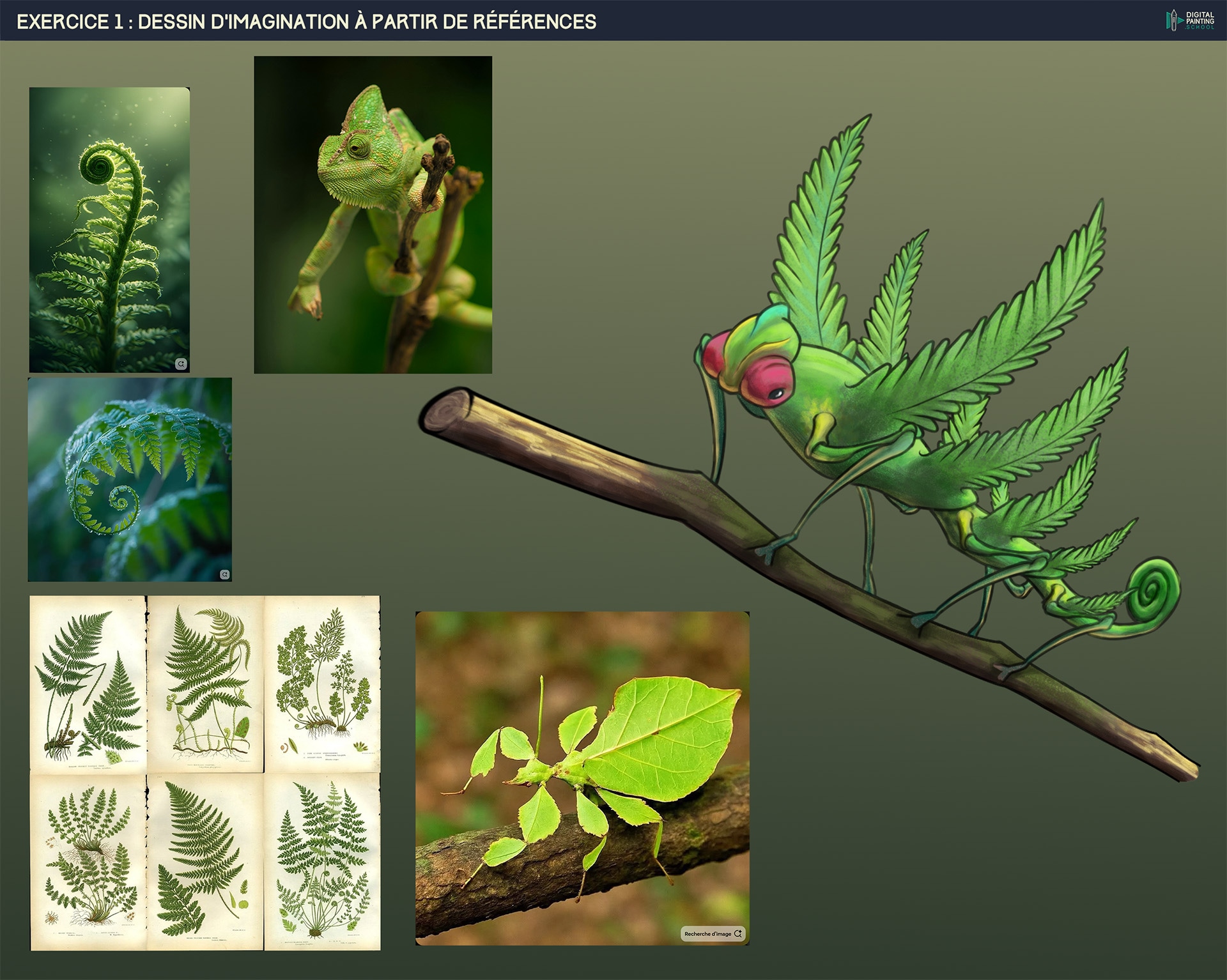Image resolution: width=1227 pixels, height=980 pixels.
Task: Select the chameleon reference photo
Action: point(373,215)
